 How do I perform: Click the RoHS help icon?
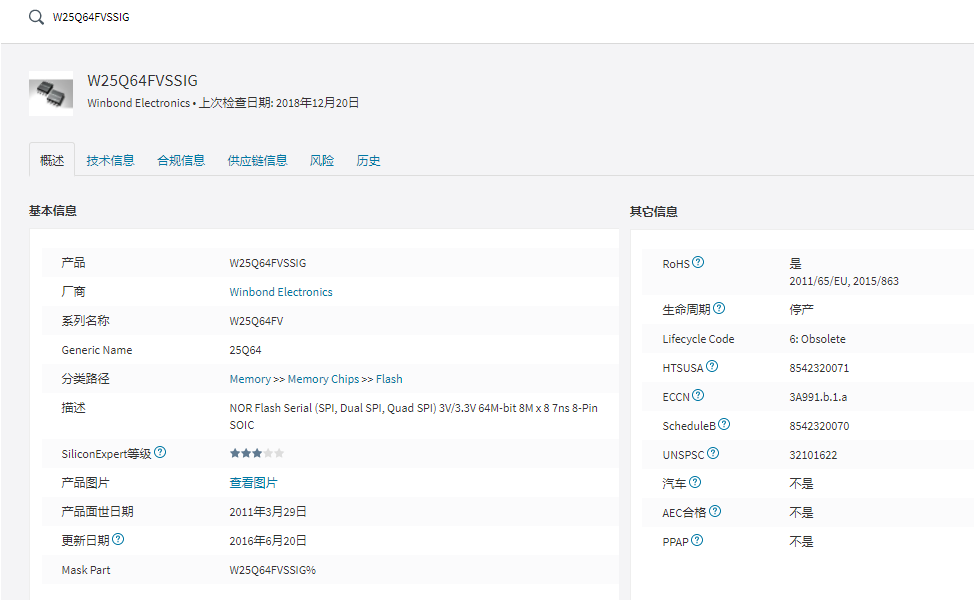pyautogui.click(x=698, y=262)
